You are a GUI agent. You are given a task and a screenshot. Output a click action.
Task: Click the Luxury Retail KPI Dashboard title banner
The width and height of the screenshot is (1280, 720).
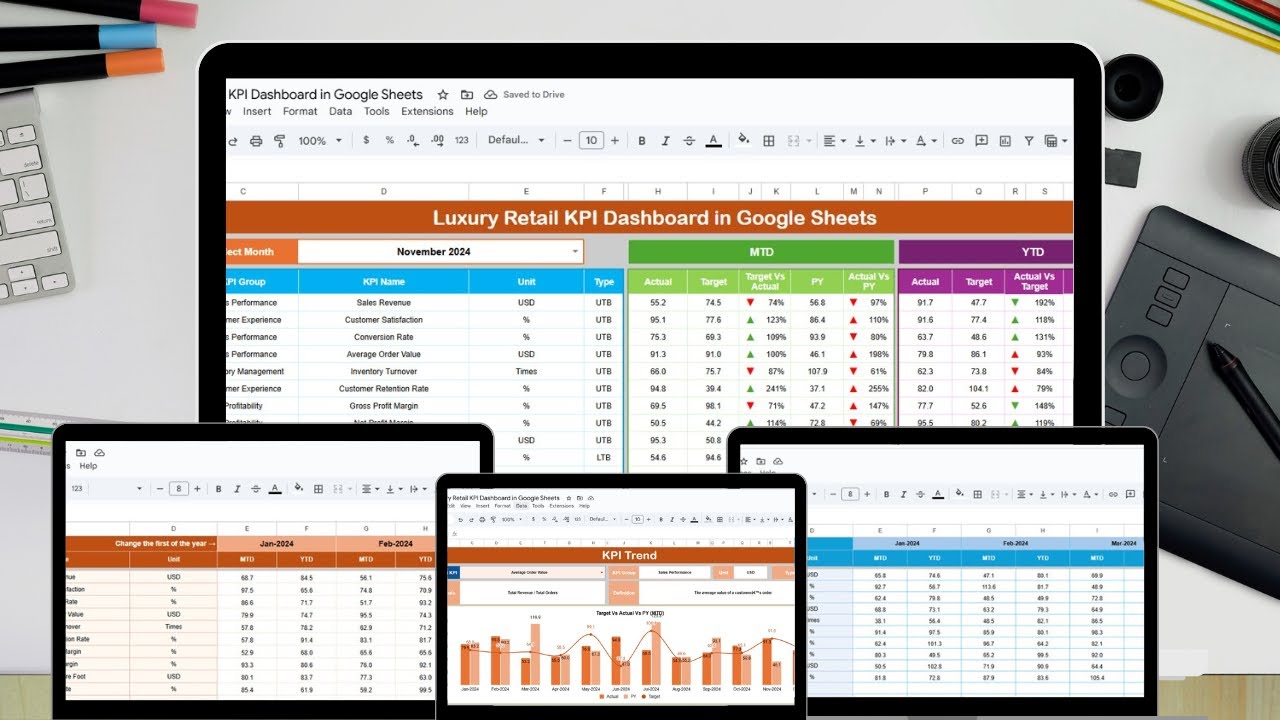650,218
